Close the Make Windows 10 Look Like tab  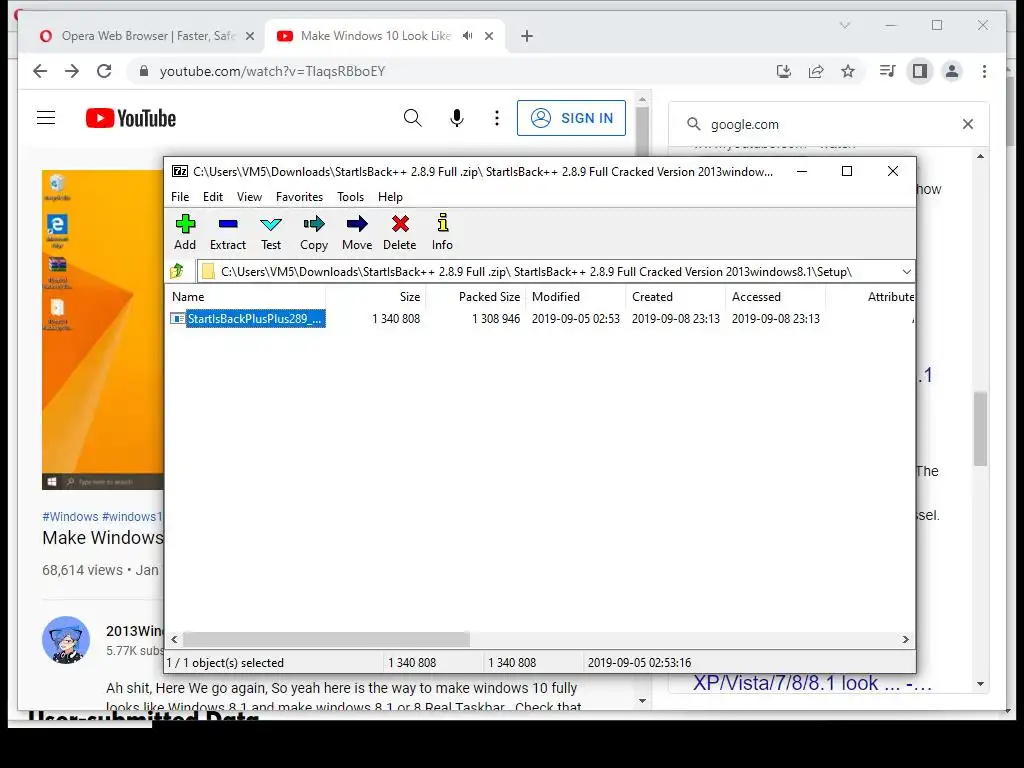[489, 37]
